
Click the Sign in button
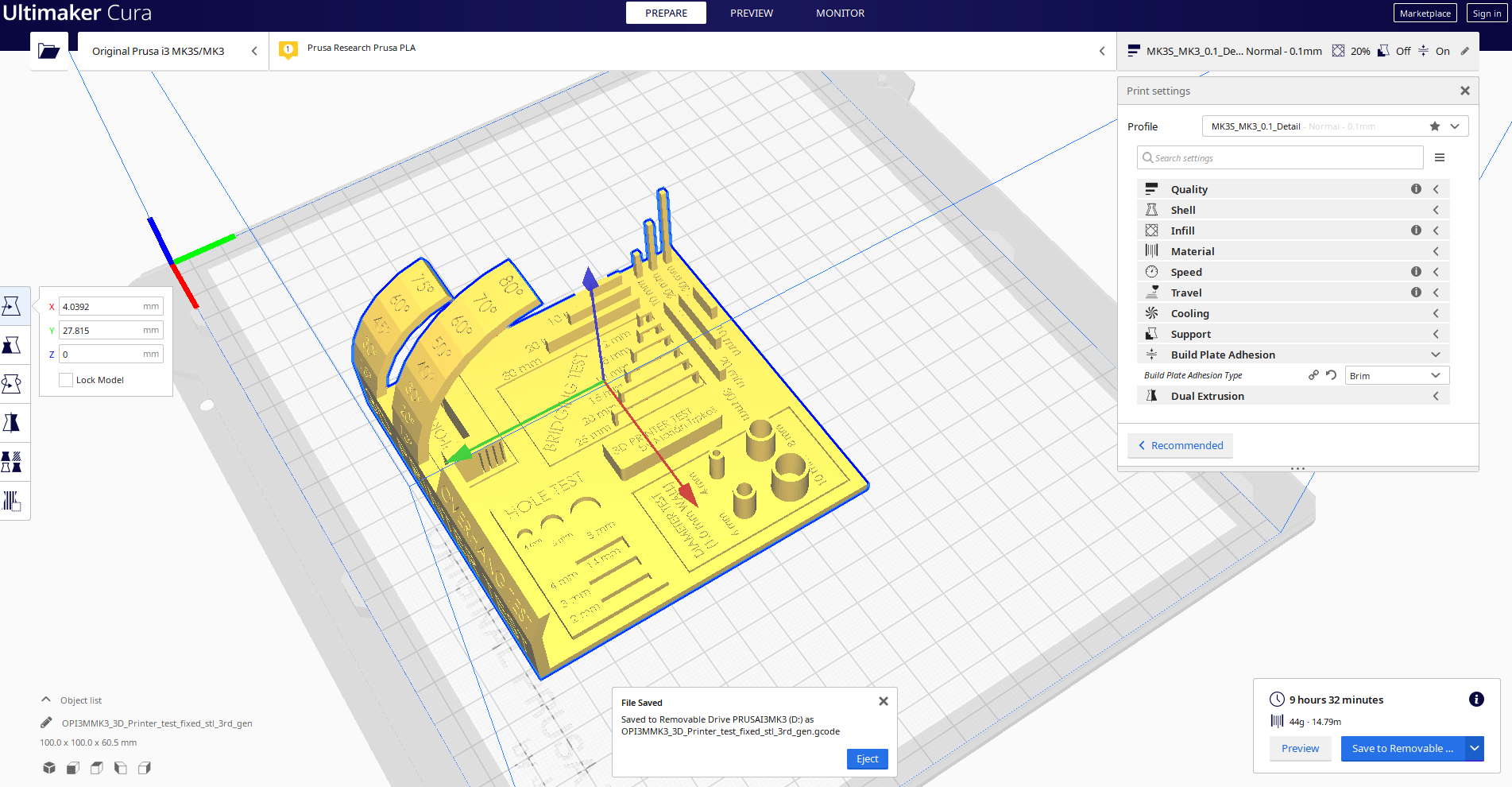(1487, 13)
